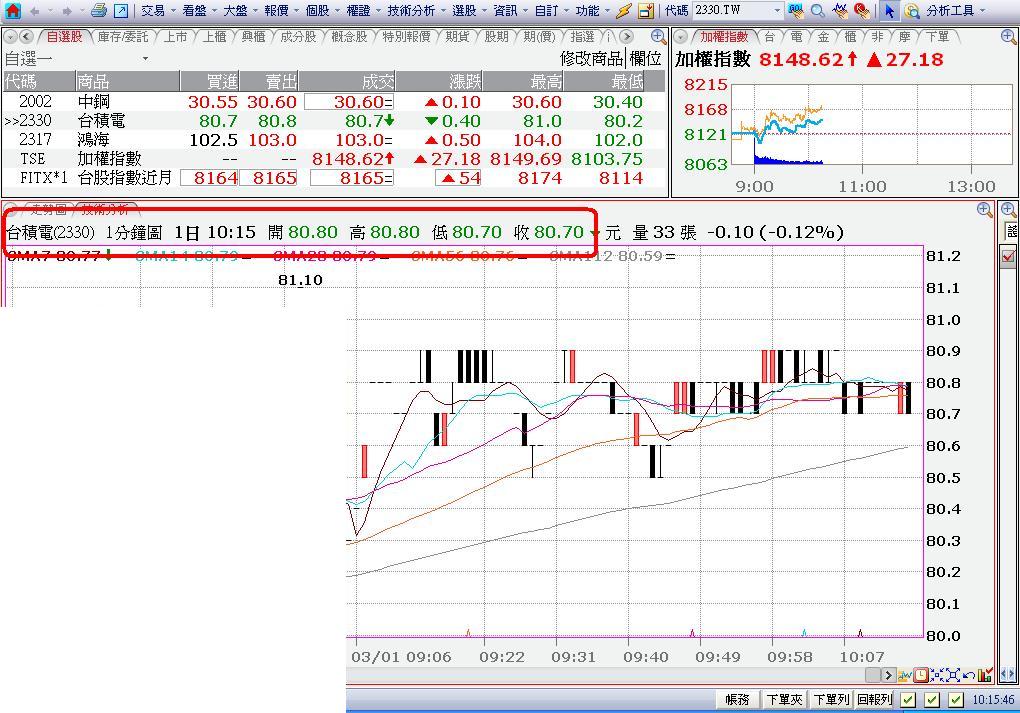This screenshot has width=1020, height=713.
Task: Click the forward navigation arrow
Action: (x=66, y=11)
